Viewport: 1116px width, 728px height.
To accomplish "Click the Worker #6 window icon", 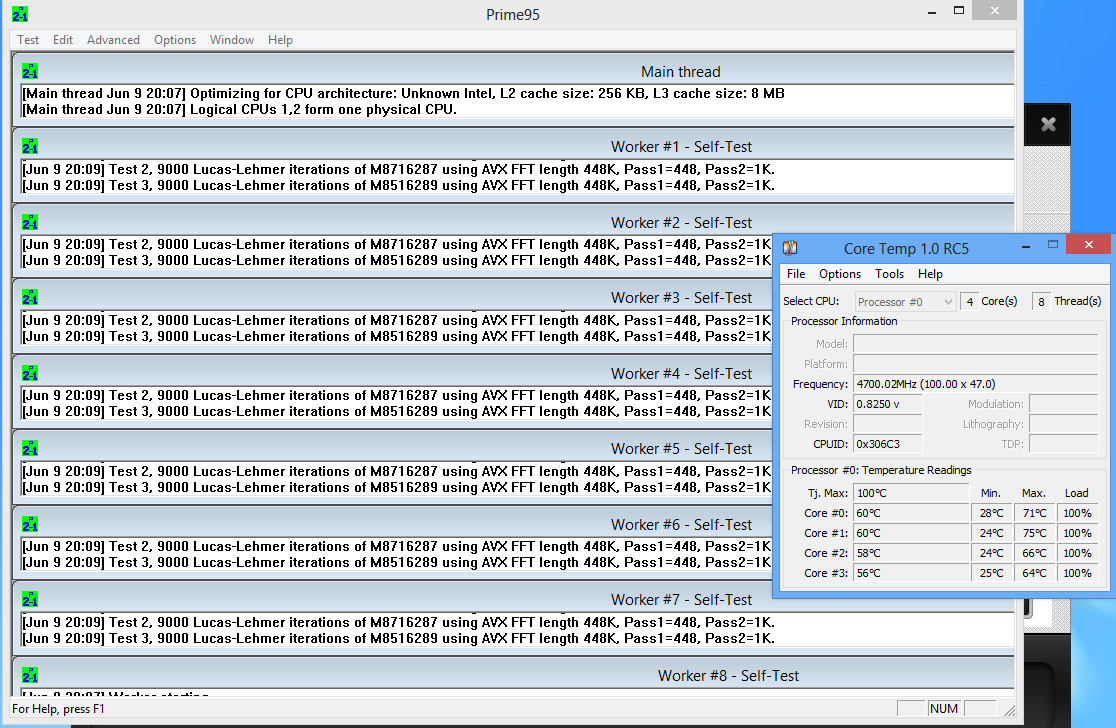I will pos(30,524).
